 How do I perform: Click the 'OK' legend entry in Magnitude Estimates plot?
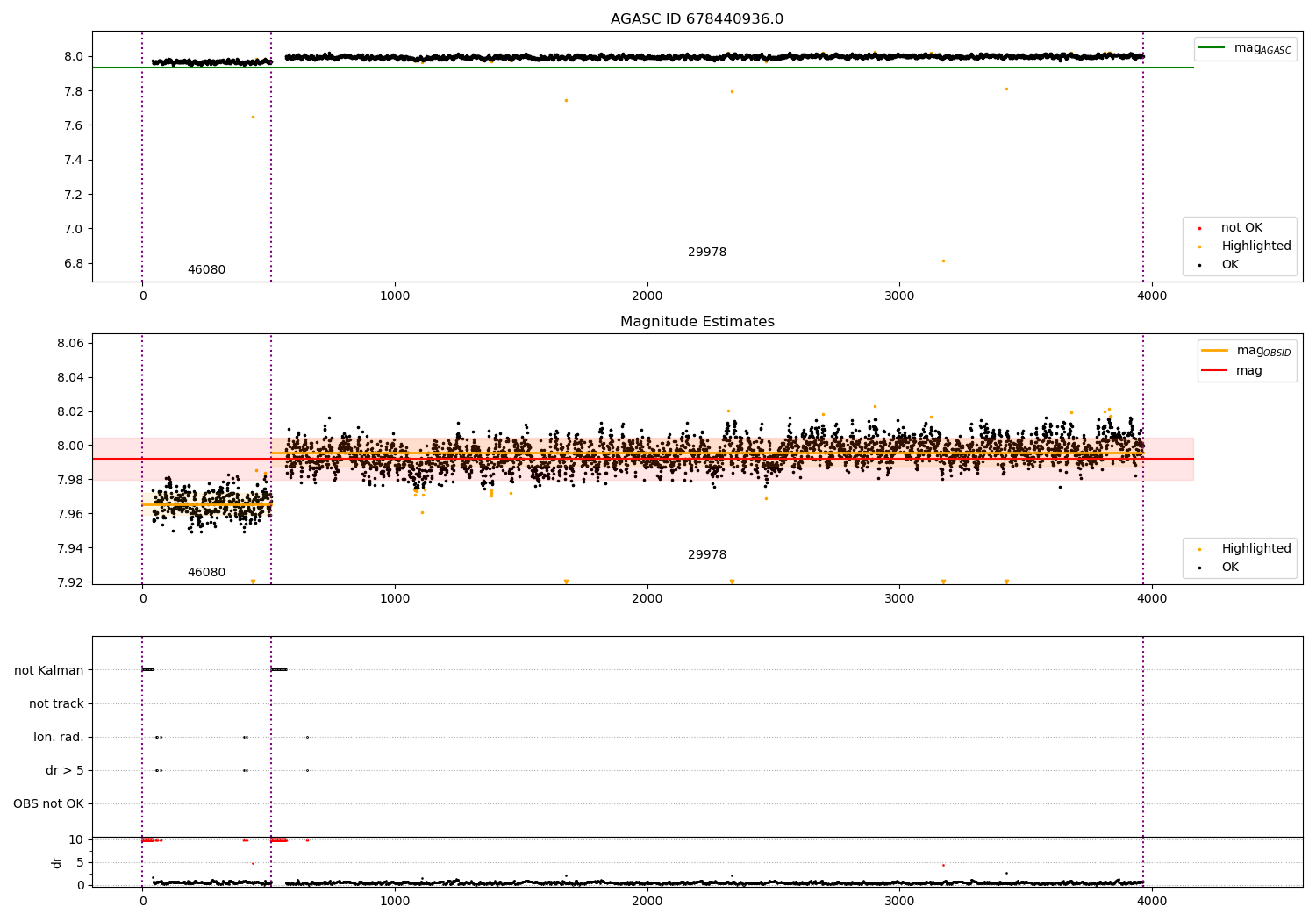point(1230,568)
